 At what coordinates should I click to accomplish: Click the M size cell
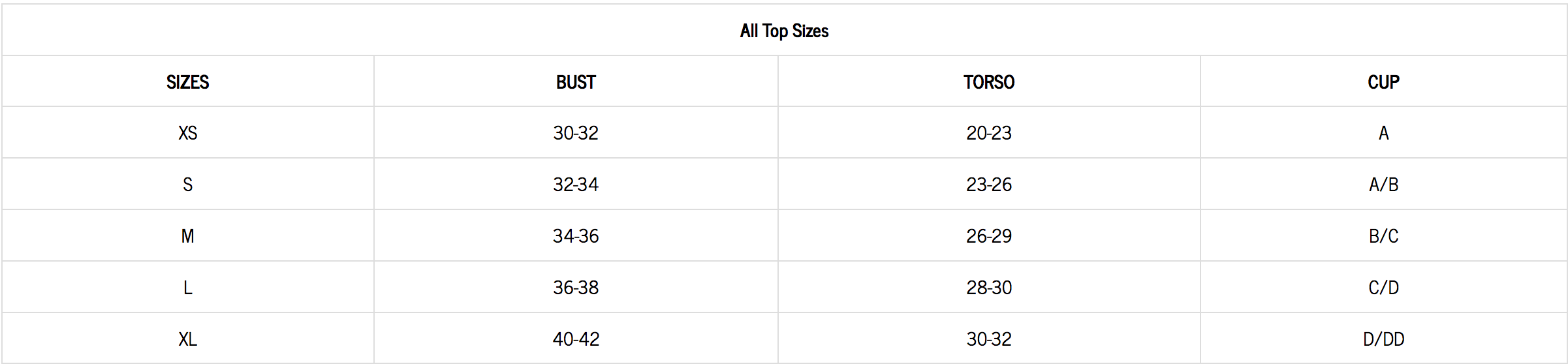click(x=187, y=236)
